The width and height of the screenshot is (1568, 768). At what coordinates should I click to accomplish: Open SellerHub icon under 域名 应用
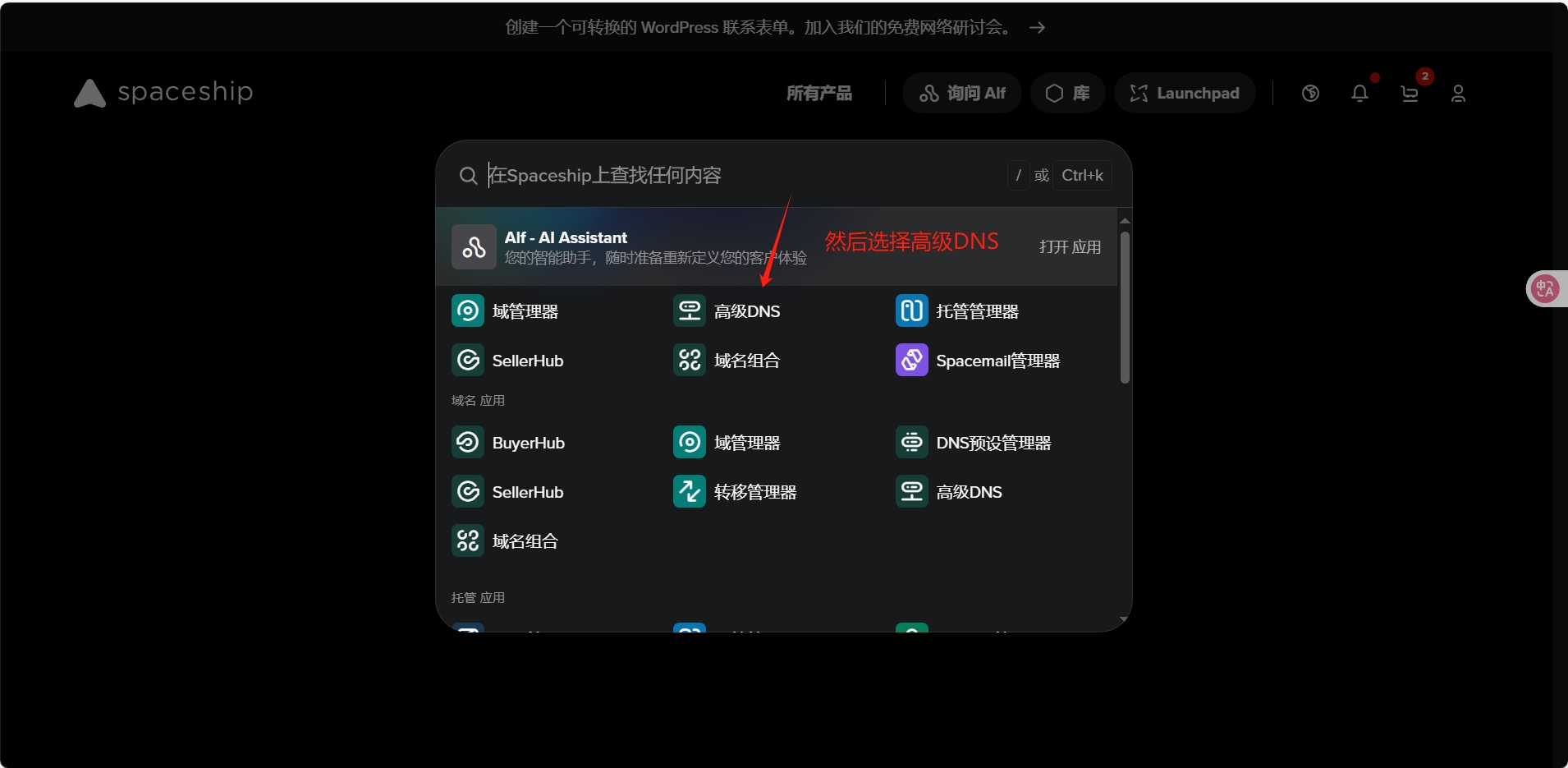pos(468,492)
